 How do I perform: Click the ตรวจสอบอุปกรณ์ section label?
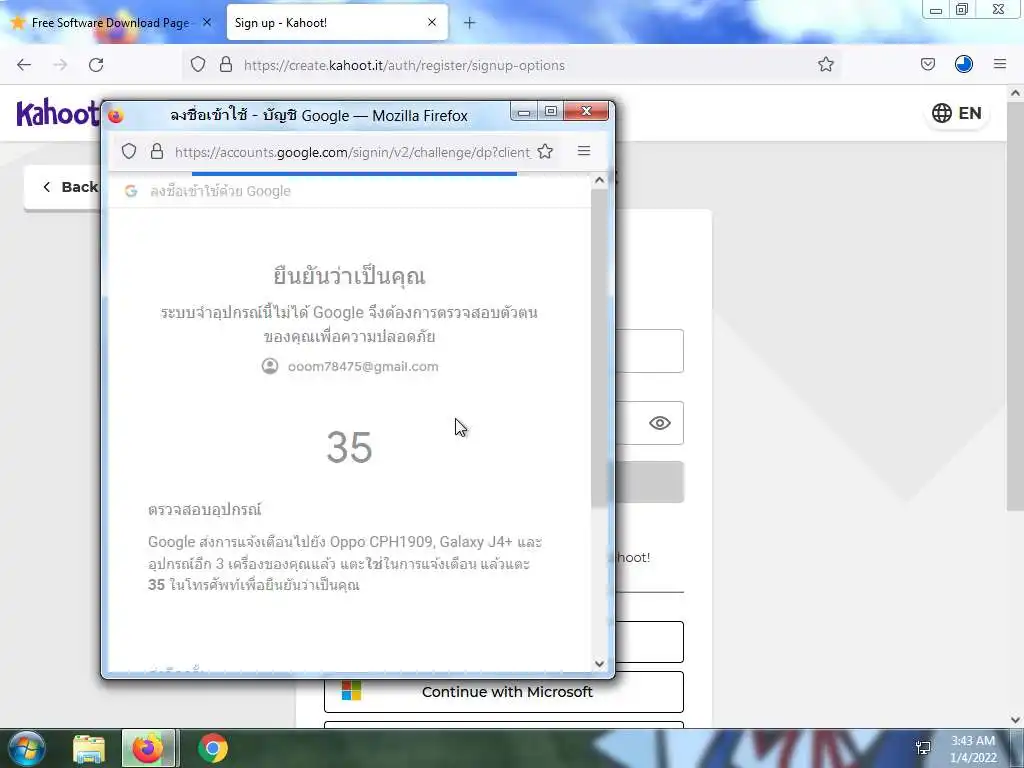[x=204, y=509]
